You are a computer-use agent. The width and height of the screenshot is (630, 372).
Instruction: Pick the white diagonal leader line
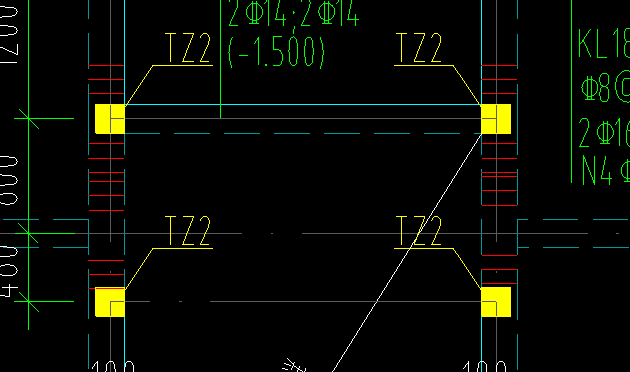pyautogui.click(x=407, y=253)
